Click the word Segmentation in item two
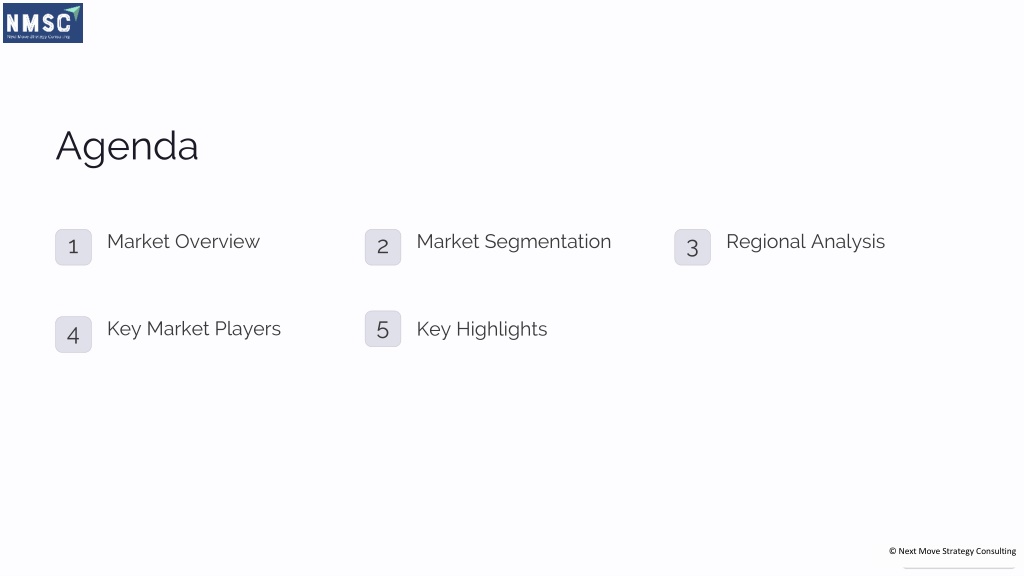This screenshot has height=576, width=1024. coord(547,242)
